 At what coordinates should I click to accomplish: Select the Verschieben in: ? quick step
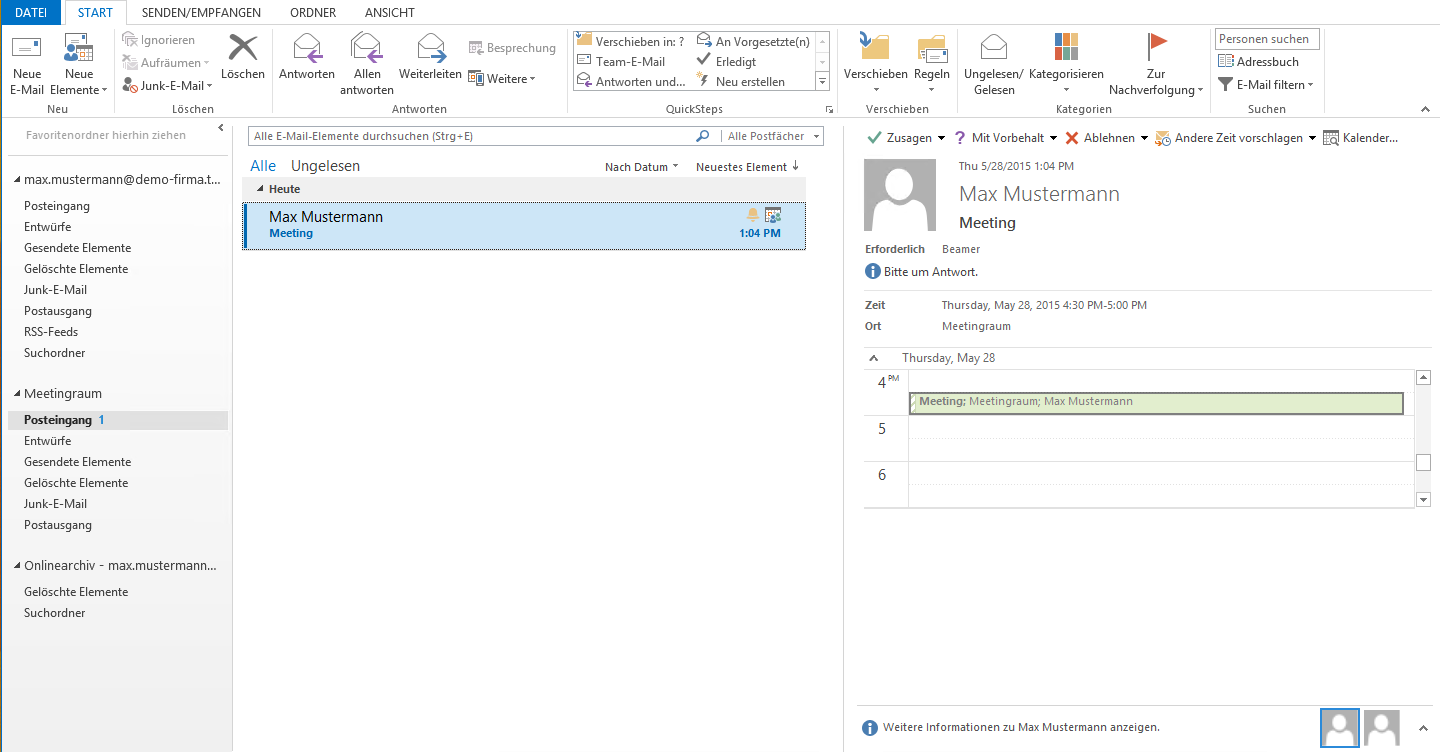click(x=631, y=41)
